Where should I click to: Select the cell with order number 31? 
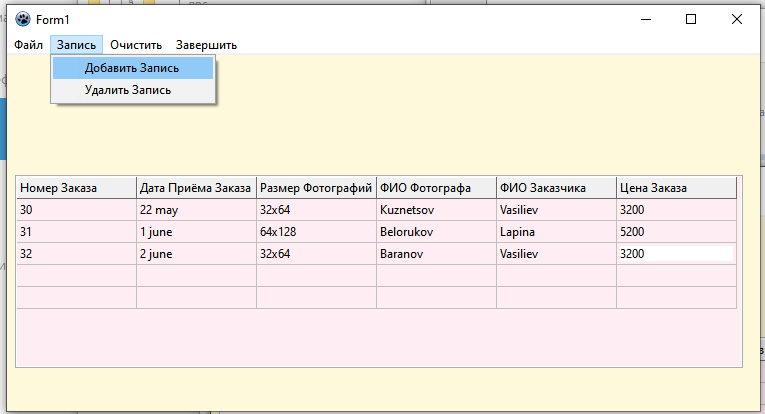pyautogui.click(x=77, y=232)
